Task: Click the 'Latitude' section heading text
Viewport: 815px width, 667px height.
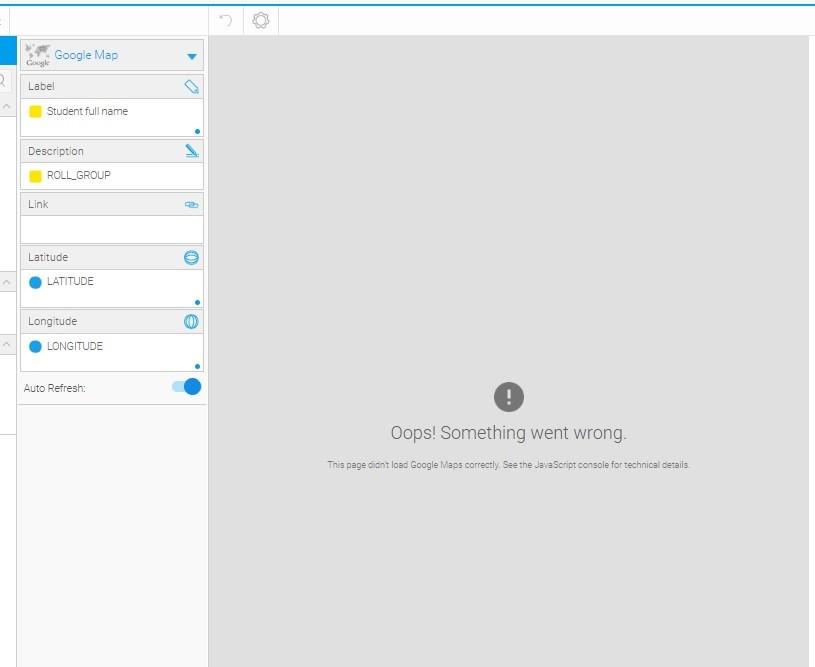Action: 48,257
